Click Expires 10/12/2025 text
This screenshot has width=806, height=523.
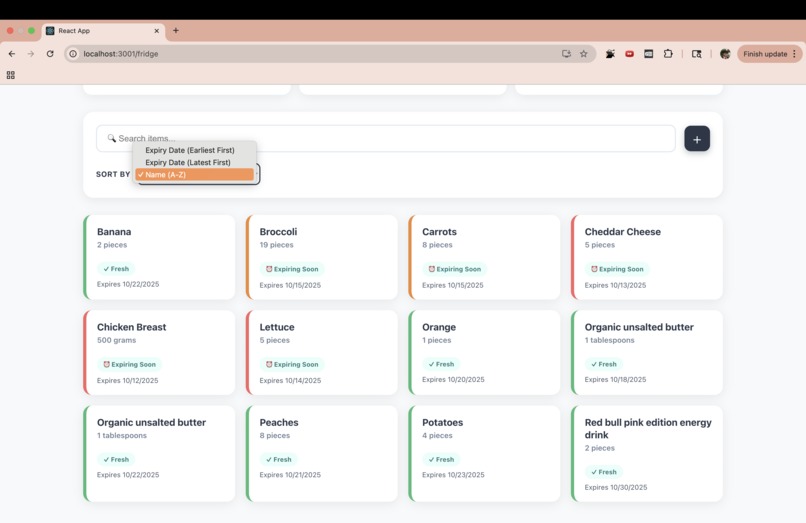[x=127, y=381]
